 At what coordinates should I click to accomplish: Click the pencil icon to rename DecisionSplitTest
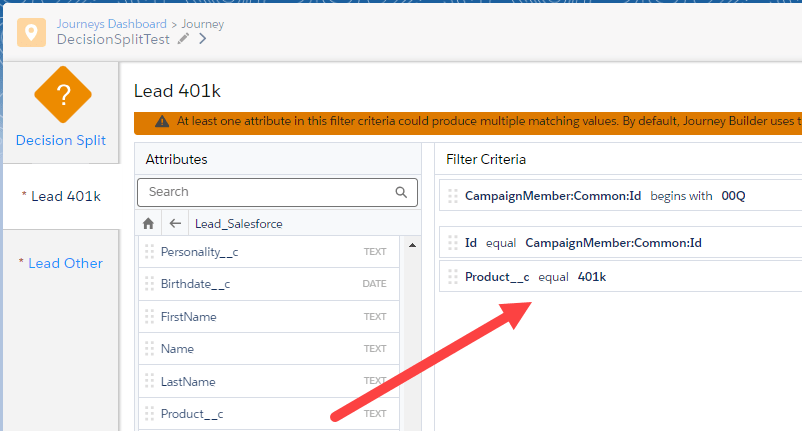(x=182, y=40)
